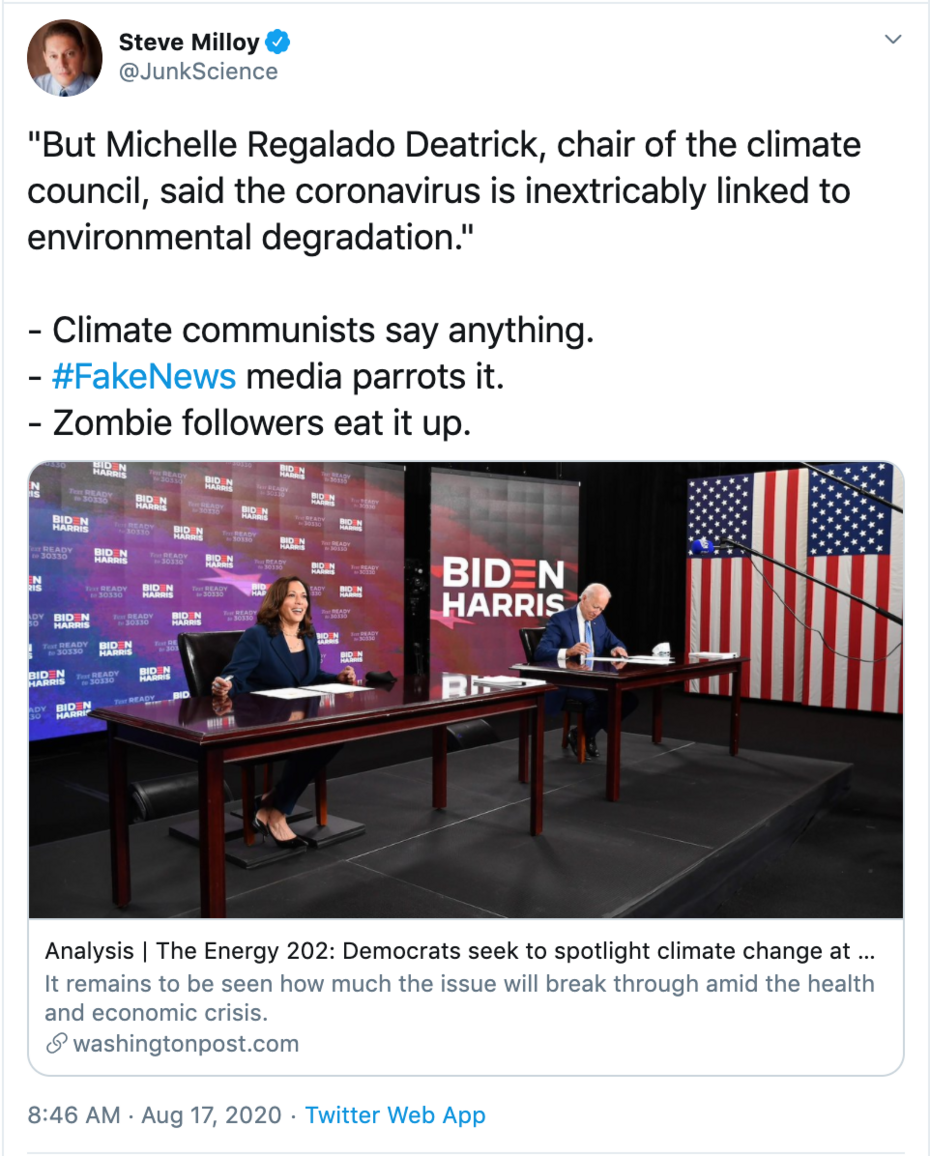The width and height of the screenshot is (930, 1156).
Task: Open Steve Milloy's profile avatar
Action: [x=65, y=58]
